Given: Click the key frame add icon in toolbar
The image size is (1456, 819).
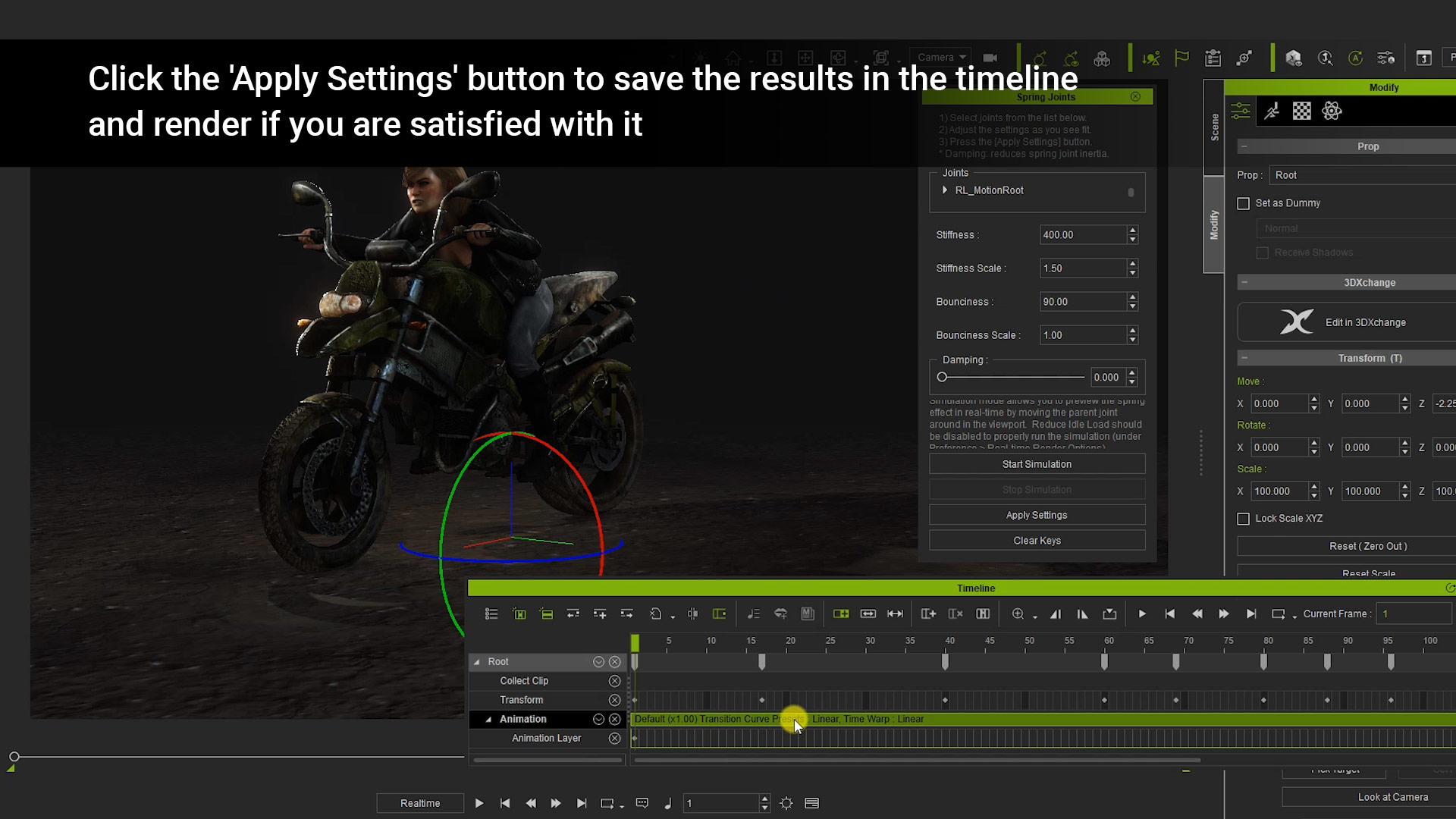Looking at the screenshot, I should pos(929,613).
